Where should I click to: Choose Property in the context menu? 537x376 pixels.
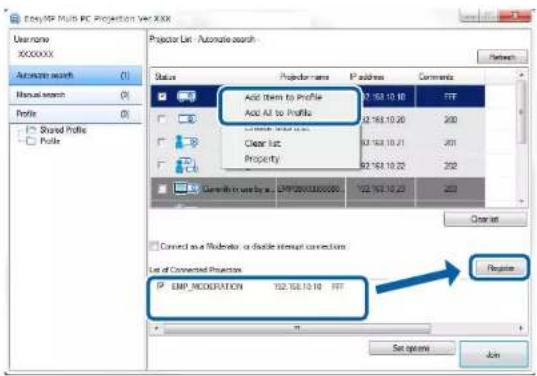pyautogui.click(x=262, y=159)
